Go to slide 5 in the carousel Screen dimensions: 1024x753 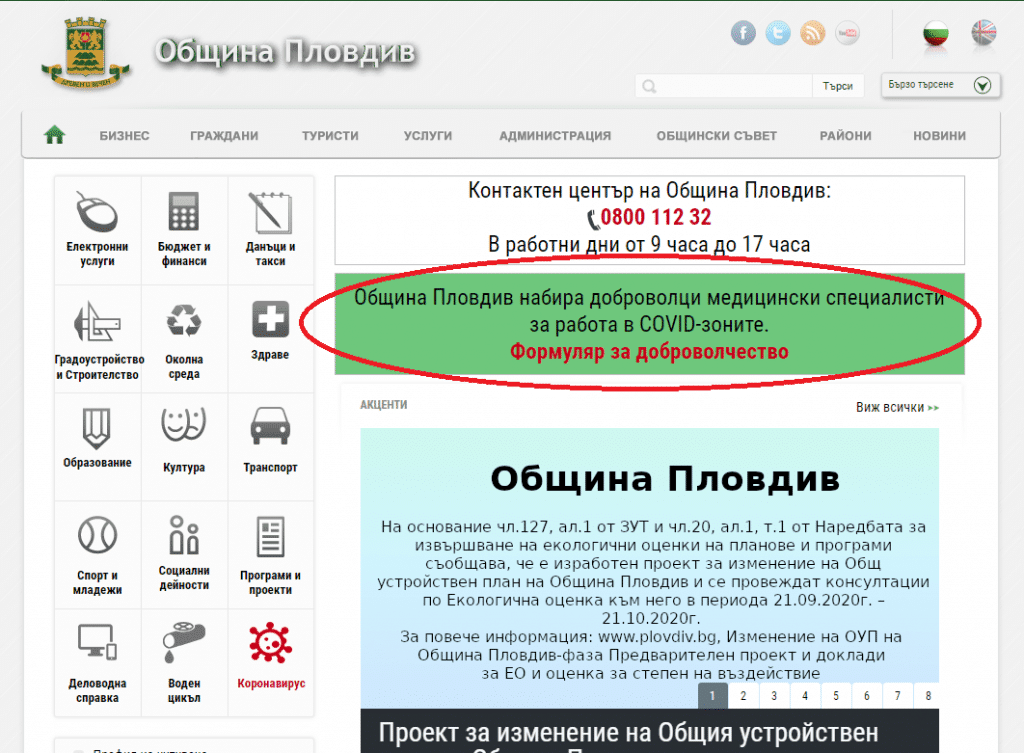click(834, 696)
